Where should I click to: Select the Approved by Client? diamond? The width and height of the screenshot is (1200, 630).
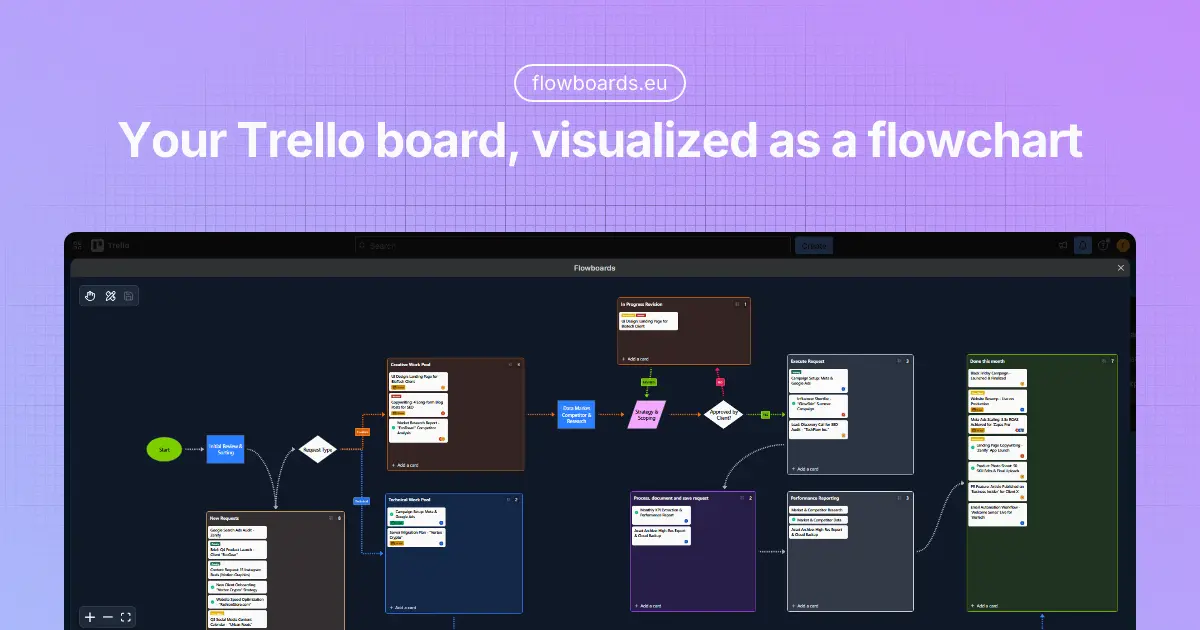pos(722,414)
